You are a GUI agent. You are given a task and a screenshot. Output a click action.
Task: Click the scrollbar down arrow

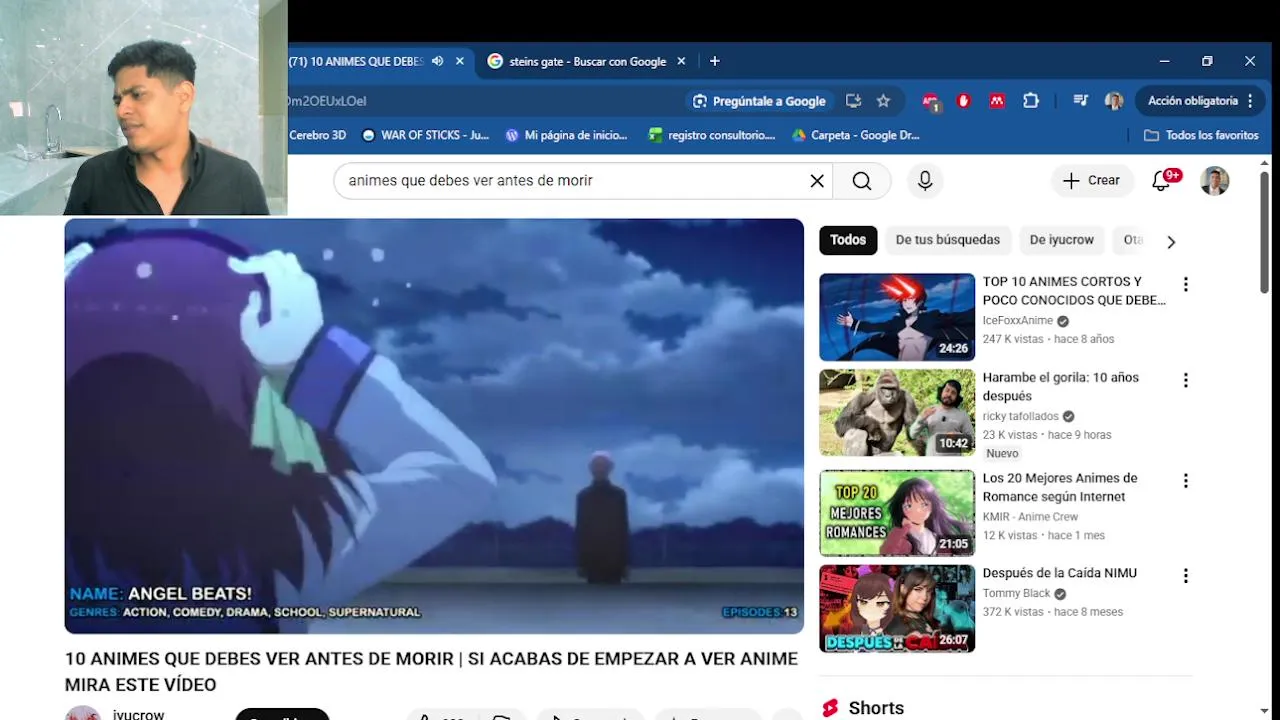point(1264,711)
